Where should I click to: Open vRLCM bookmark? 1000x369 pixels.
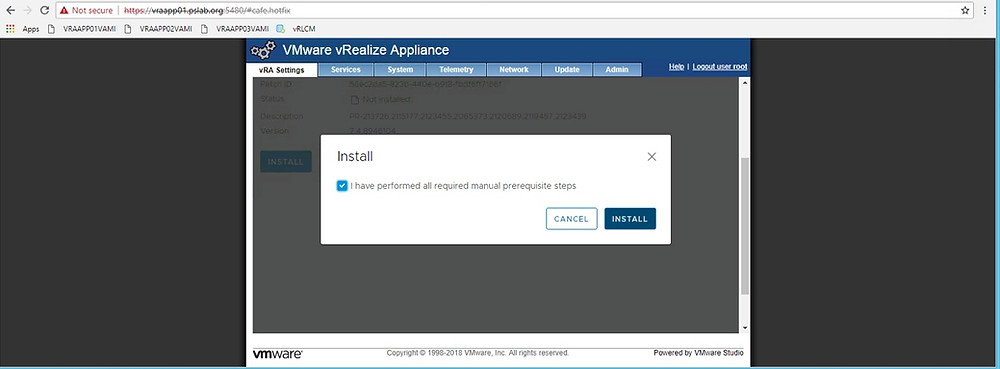click(x=296, y=29)
